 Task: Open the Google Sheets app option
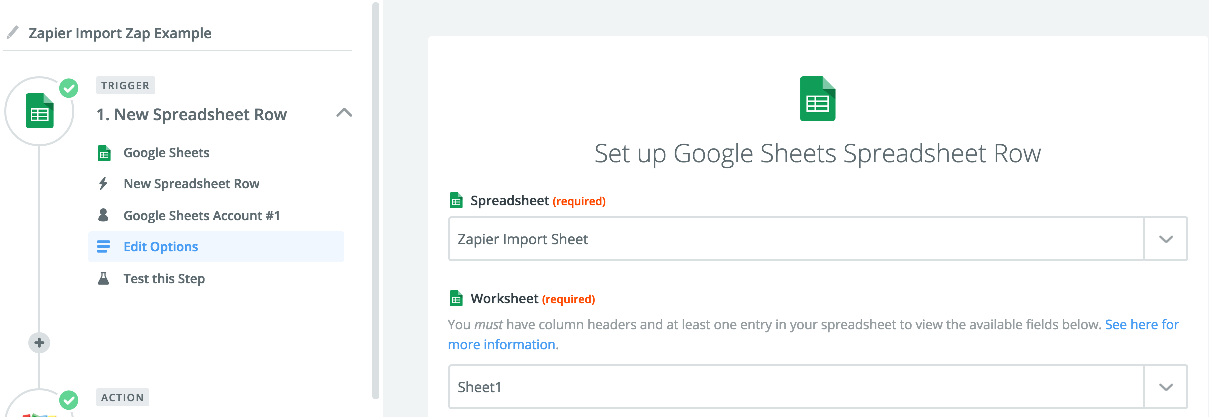[x=166, y=153]
